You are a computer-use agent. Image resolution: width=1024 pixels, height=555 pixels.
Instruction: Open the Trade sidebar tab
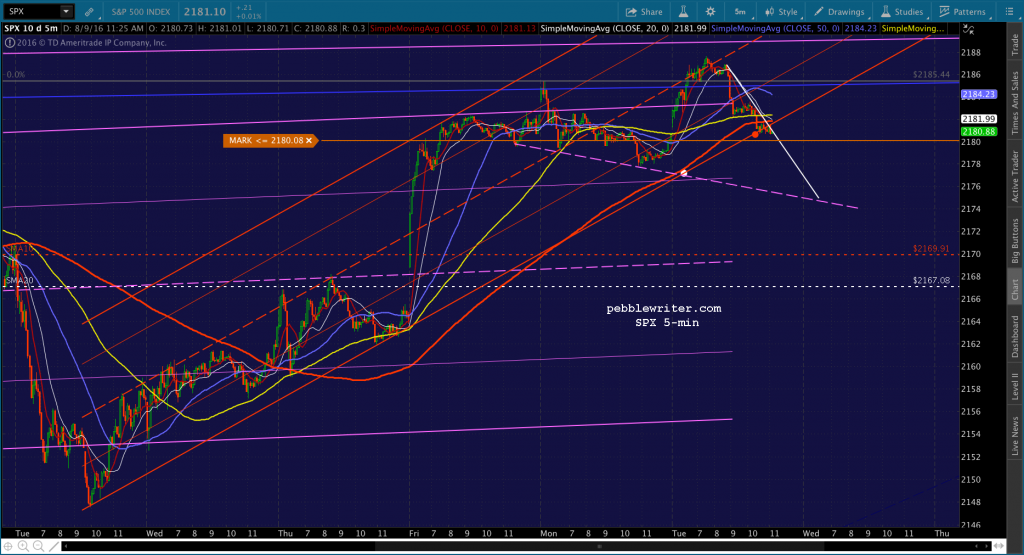coord(1015,44)
